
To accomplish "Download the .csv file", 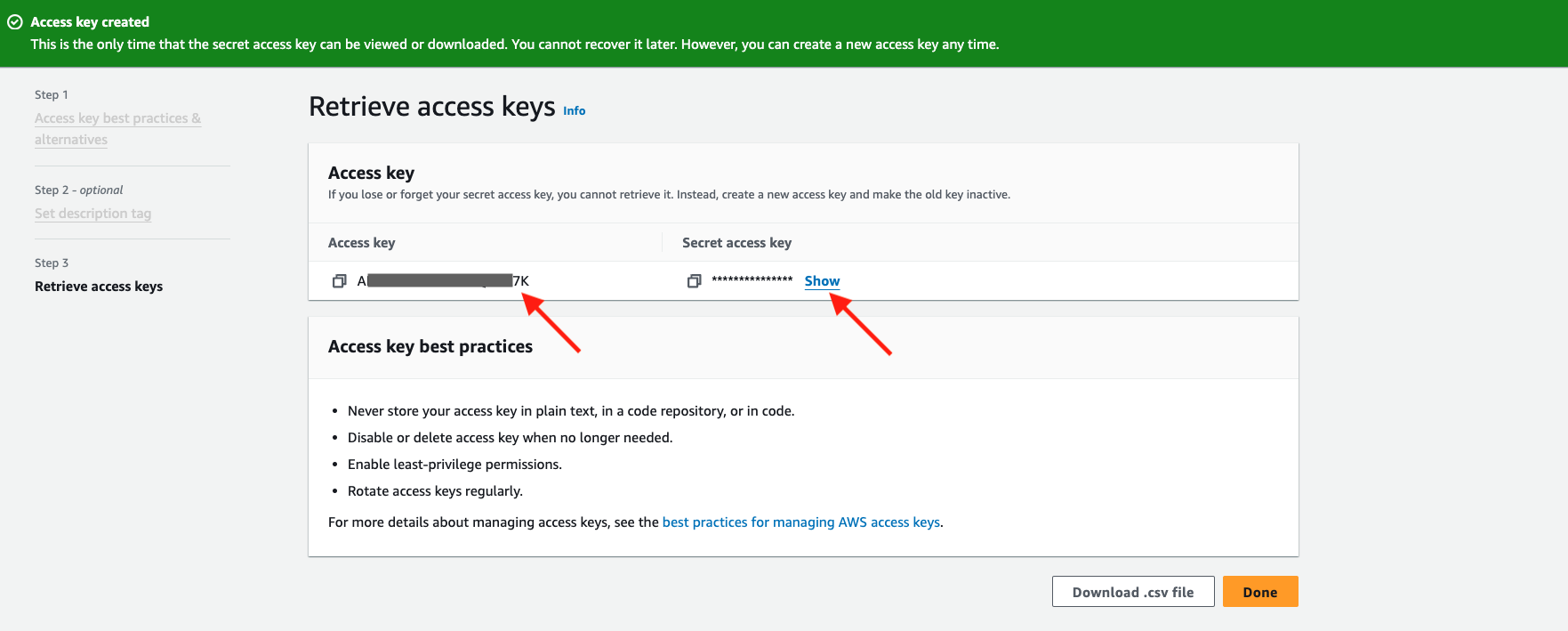I will pos(1132,592).
